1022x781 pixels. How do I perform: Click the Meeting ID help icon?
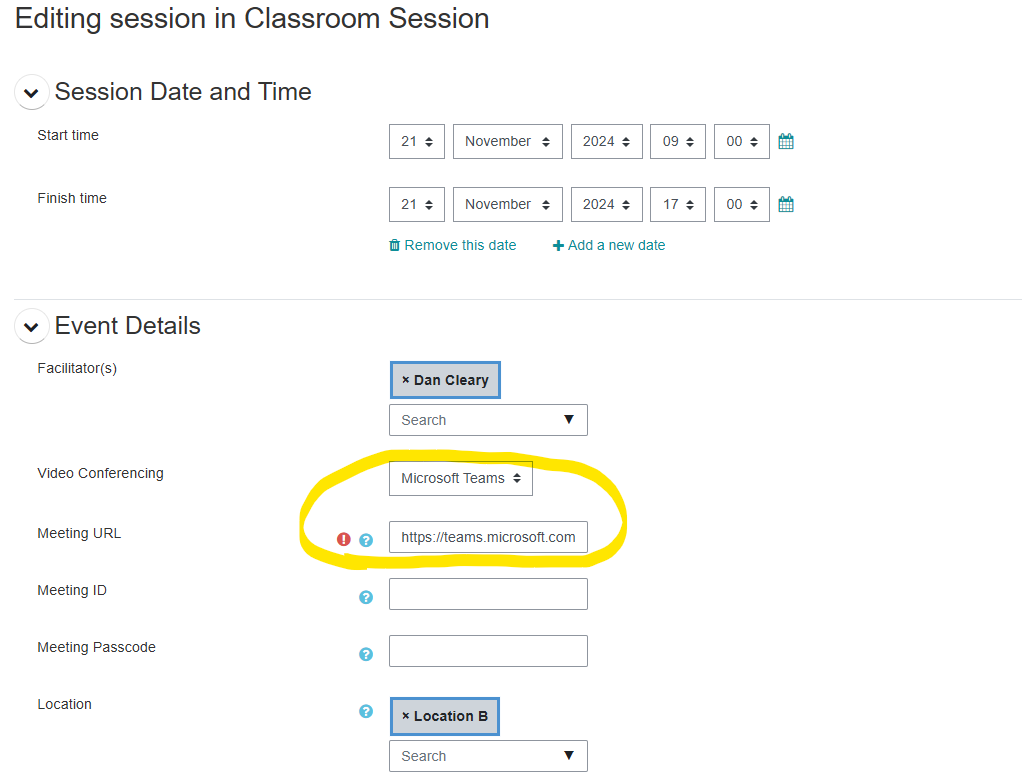coord(366,597)
